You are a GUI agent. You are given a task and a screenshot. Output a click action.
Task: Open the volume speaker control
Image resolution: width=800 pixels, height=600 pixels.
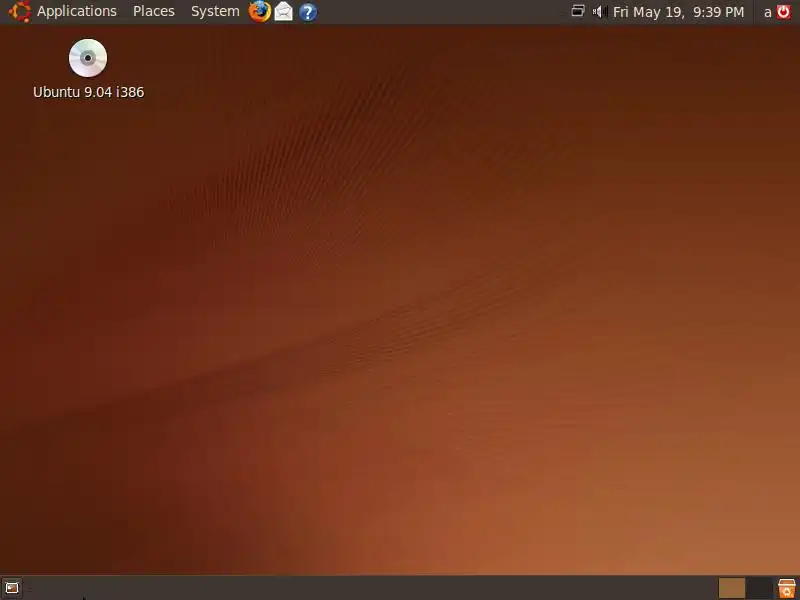click(x=598, y=11)
